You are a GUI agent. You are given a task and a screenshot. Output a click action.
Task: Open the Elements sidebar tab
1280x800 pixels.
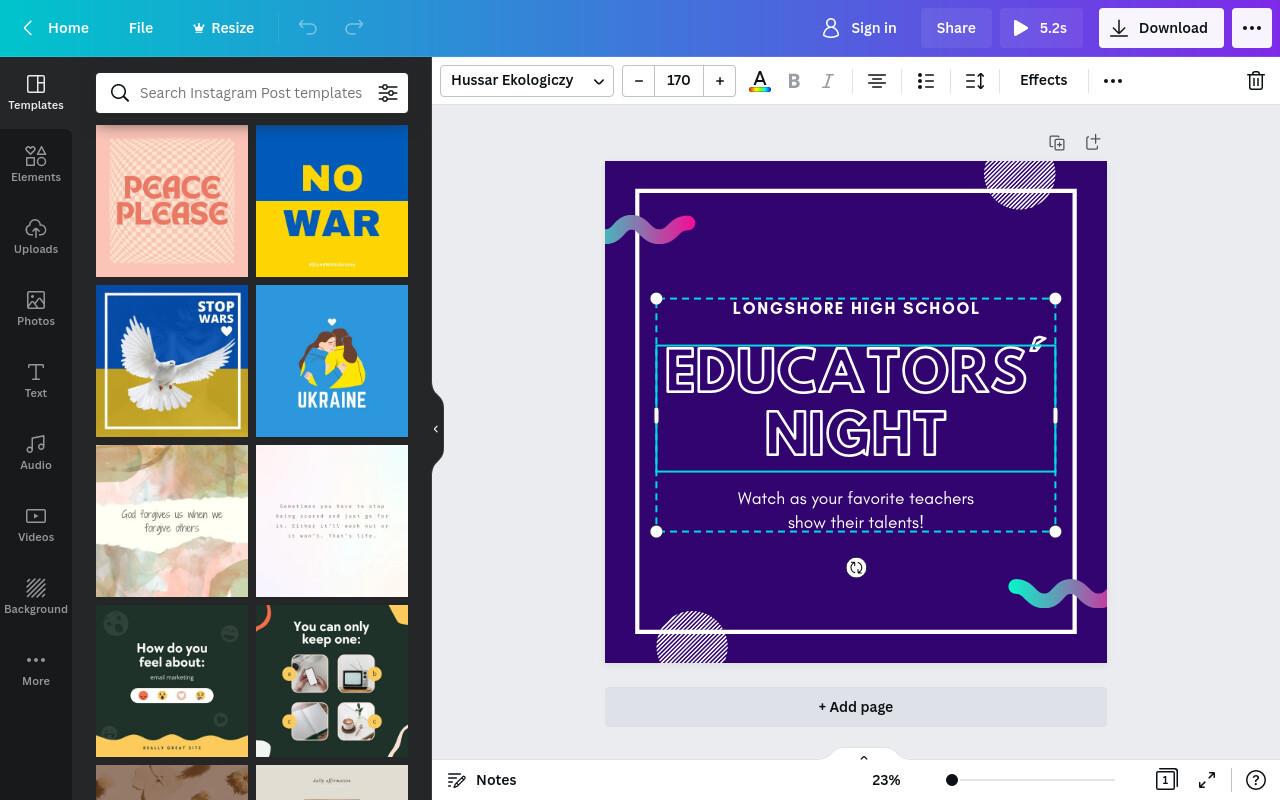pyautogui.click(x=36, y=165)
